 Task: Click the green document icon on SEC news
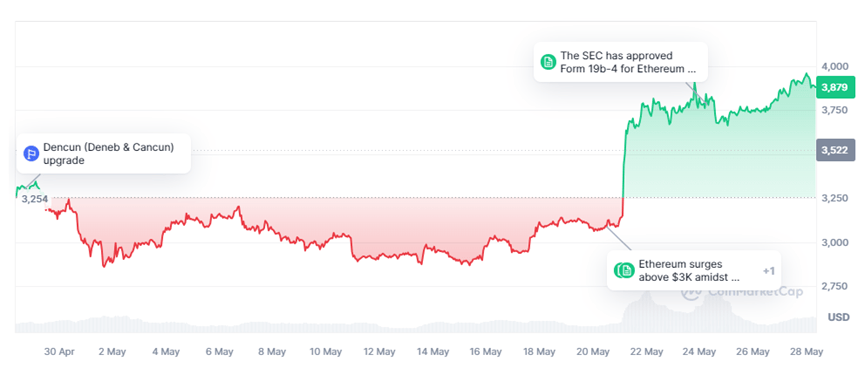(x=548, y=62)
